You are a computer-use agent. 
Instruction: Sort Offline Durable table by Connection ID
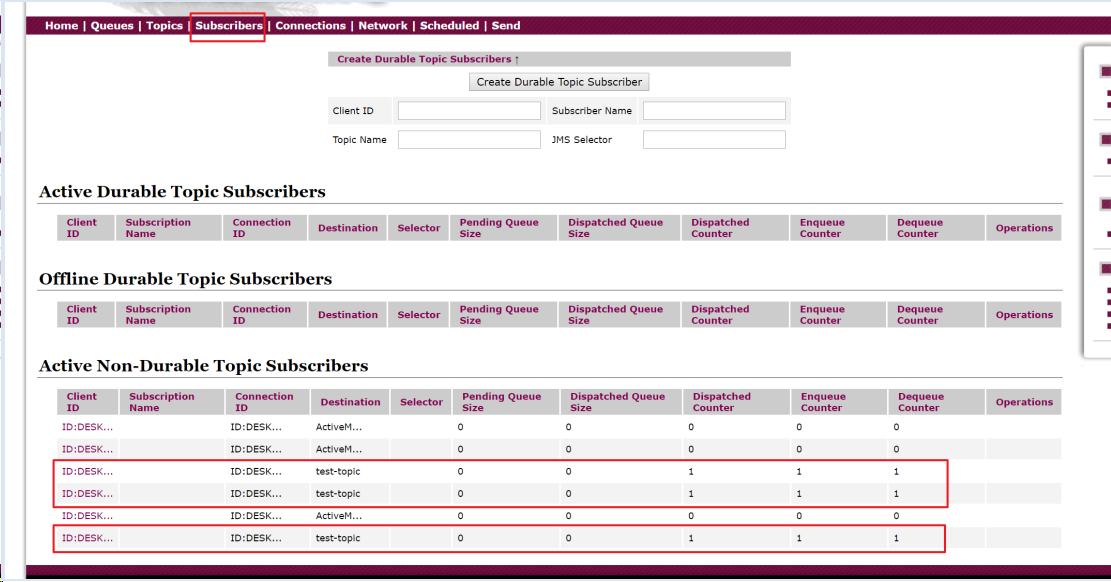[x=265, y=315]
